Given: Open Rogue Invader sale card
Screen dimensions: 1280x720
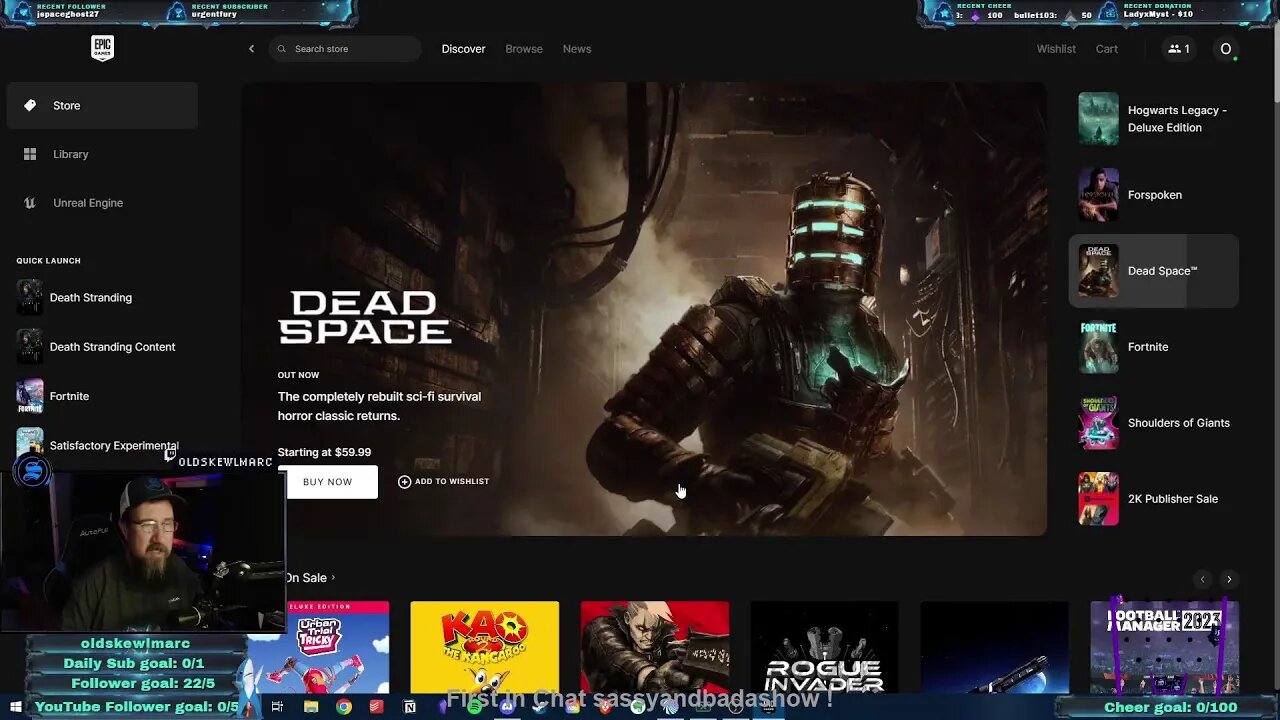Looking at the screenshot, I should pyautogui.click(x=825, y=647).
